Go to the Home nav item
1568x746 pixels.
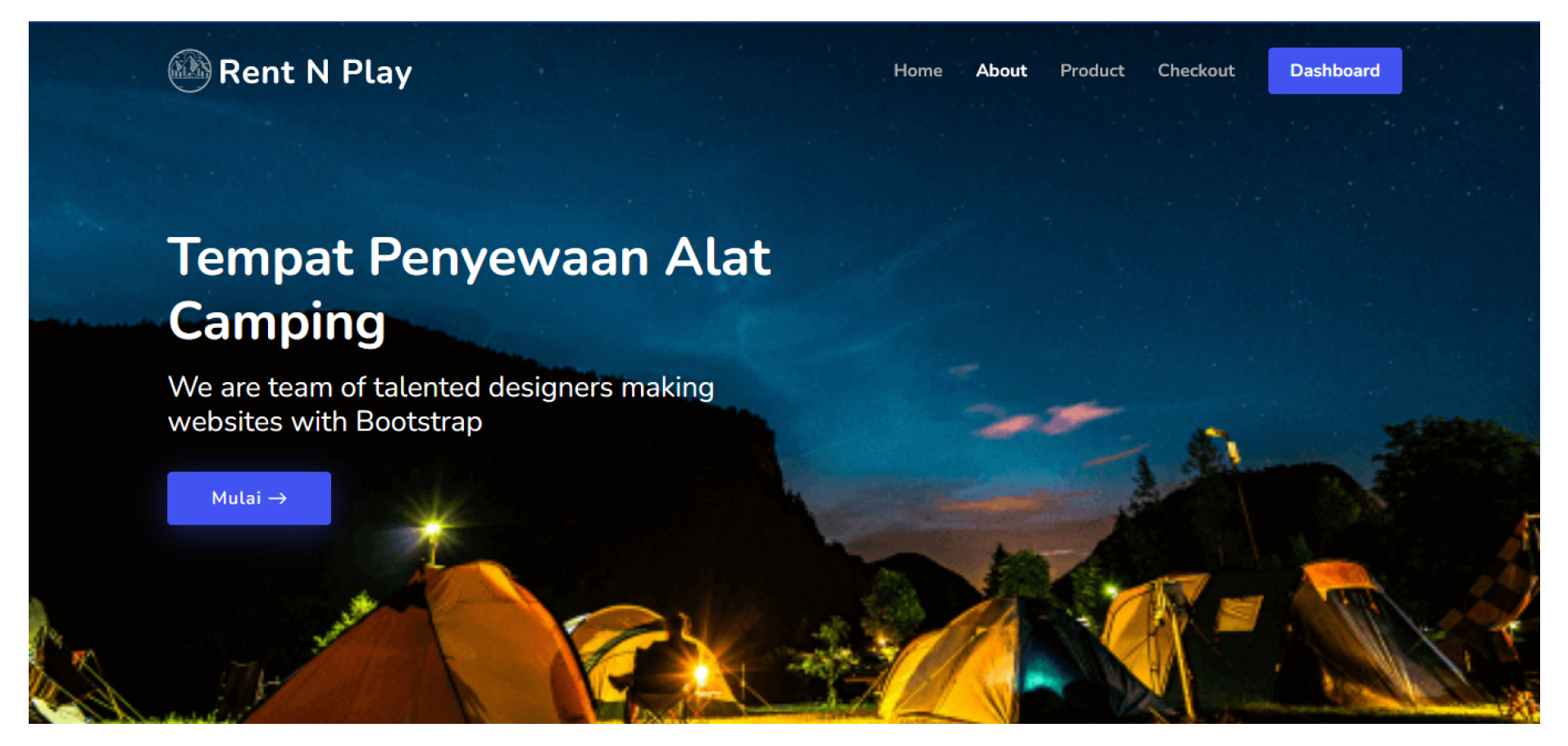click(x=917, y=71)
